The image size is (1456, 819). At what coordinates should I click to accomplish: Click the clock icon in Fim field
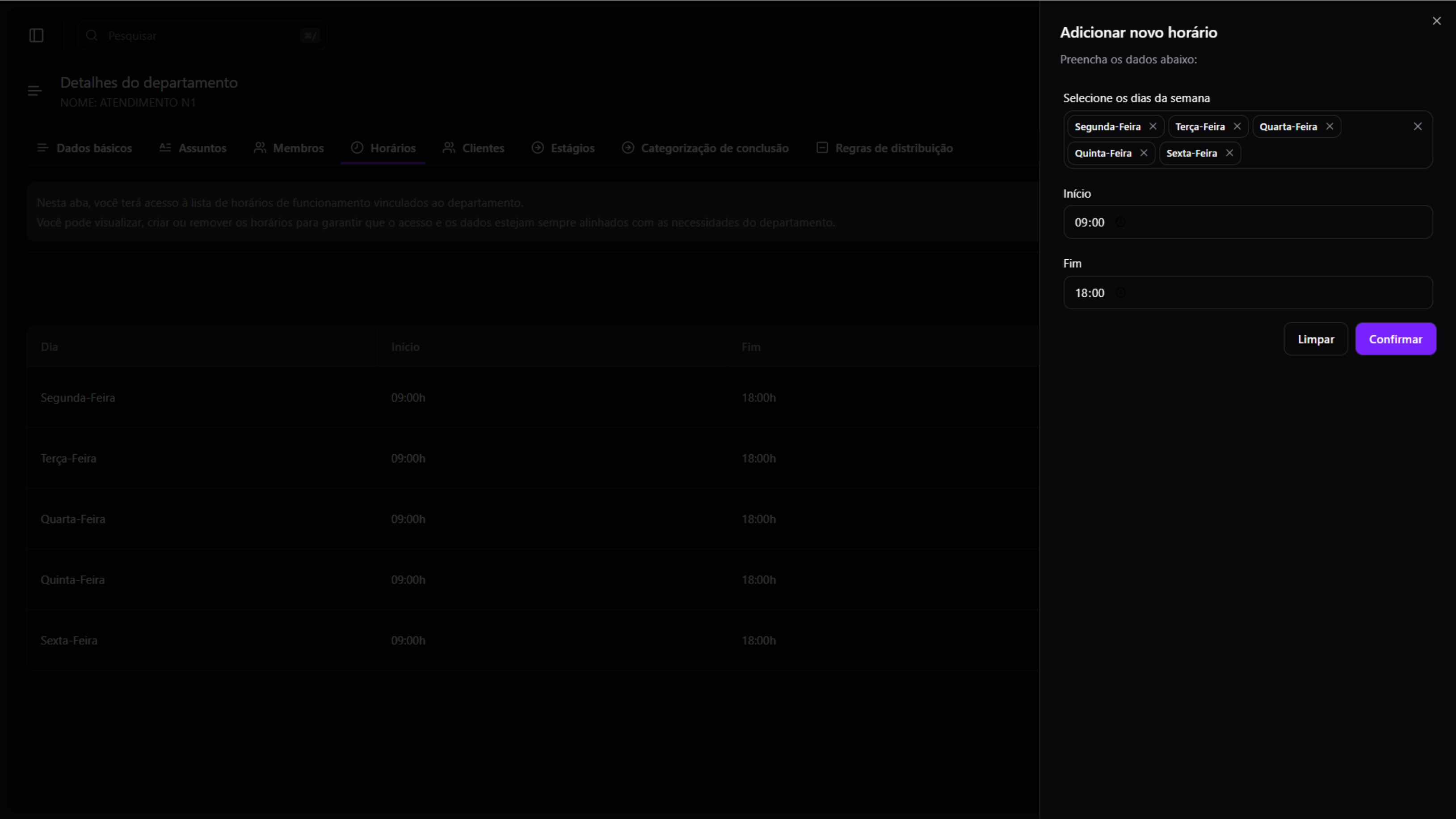(x=1120, y=293)
